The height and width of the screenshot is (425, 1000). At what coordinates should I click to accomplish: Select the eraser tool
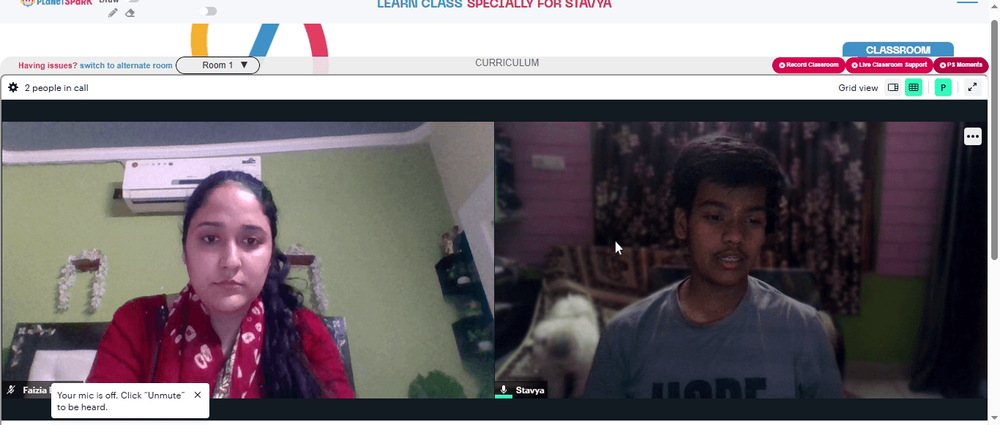coord(130,13)
